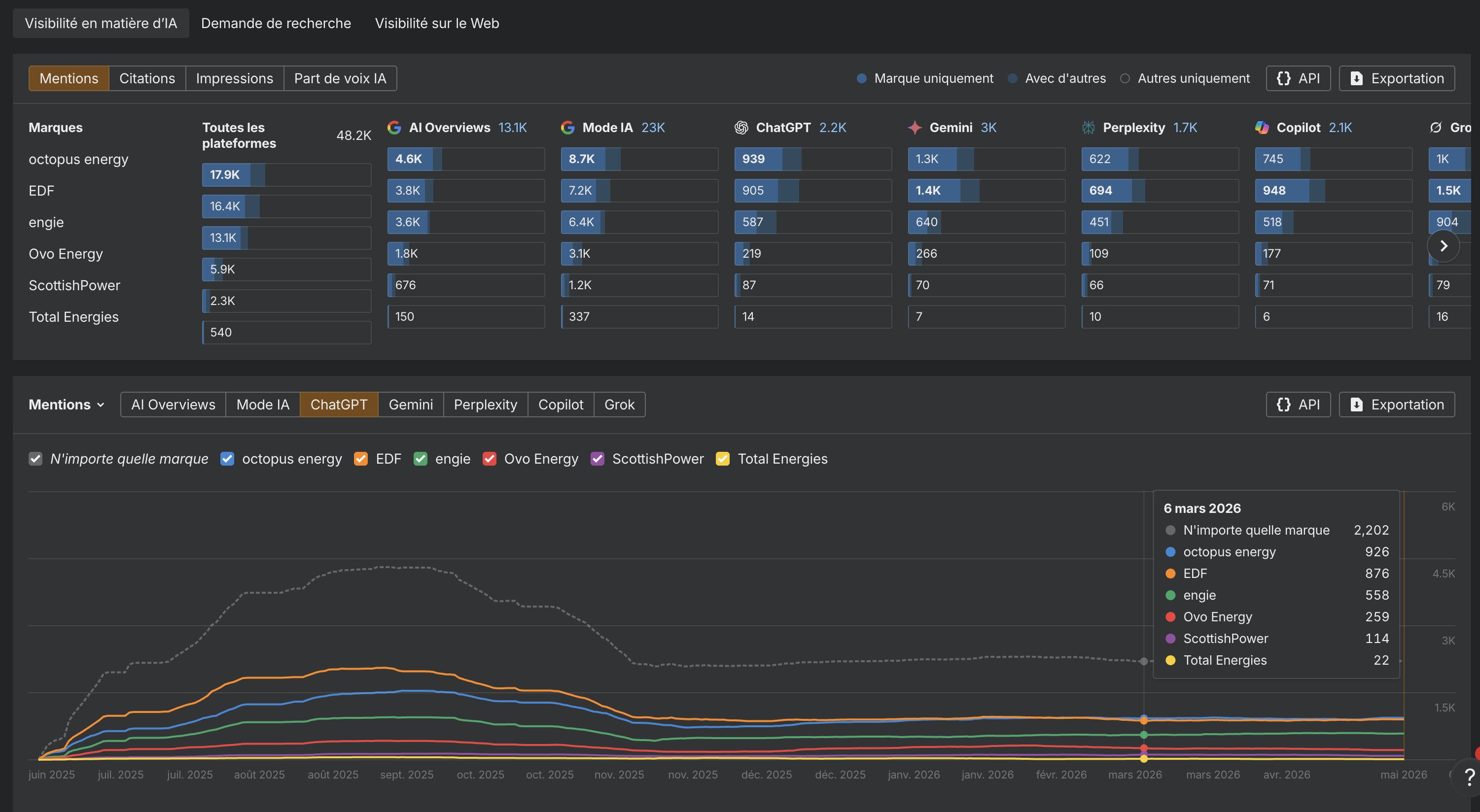Click the 6 mars 2026 marker on the dashed line
This screenshot has height=812, width=1480.
click(1144, 662)
